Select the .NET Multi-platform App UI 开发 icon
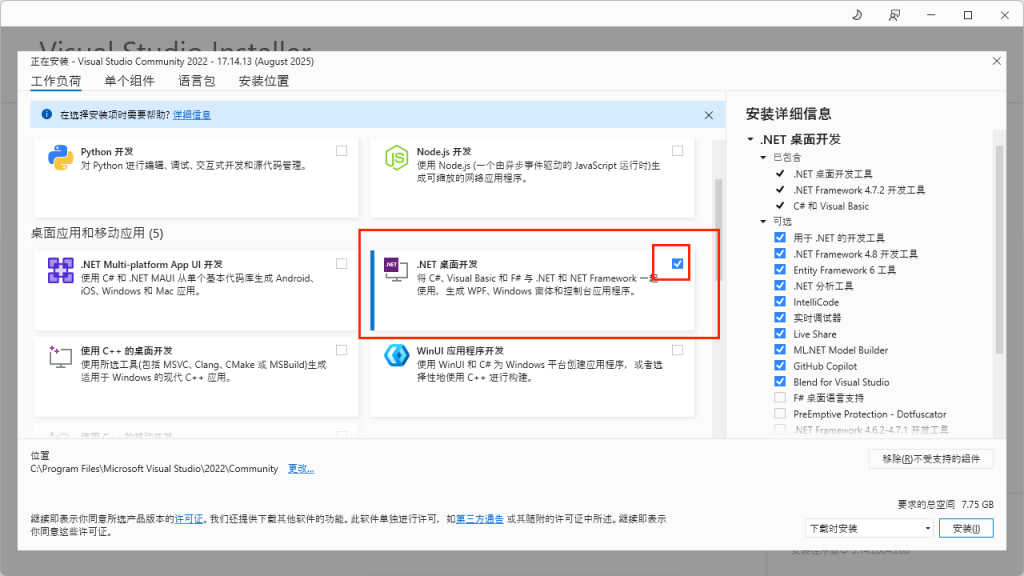The image size is (1024, 576). pos(60,270)
